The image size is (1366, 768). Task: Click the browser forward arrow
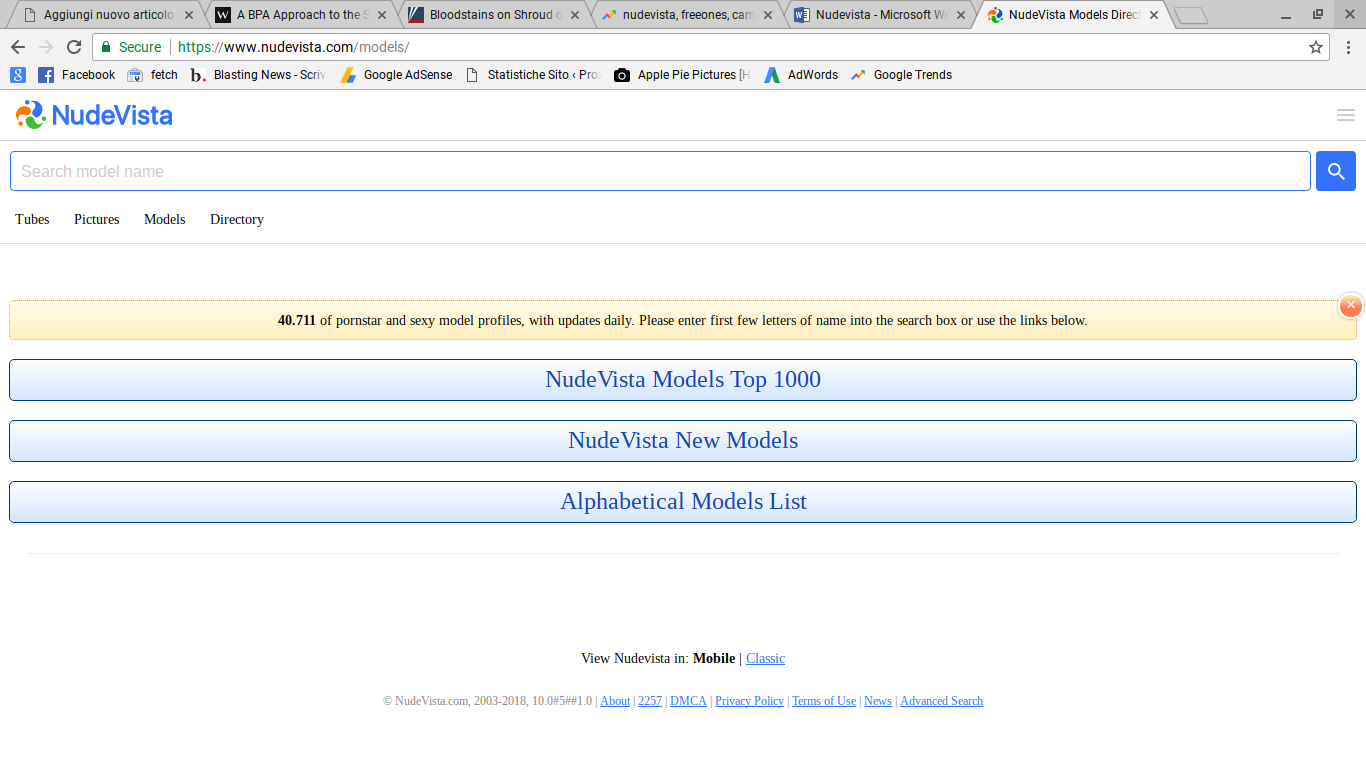click(x=46, y=47)
